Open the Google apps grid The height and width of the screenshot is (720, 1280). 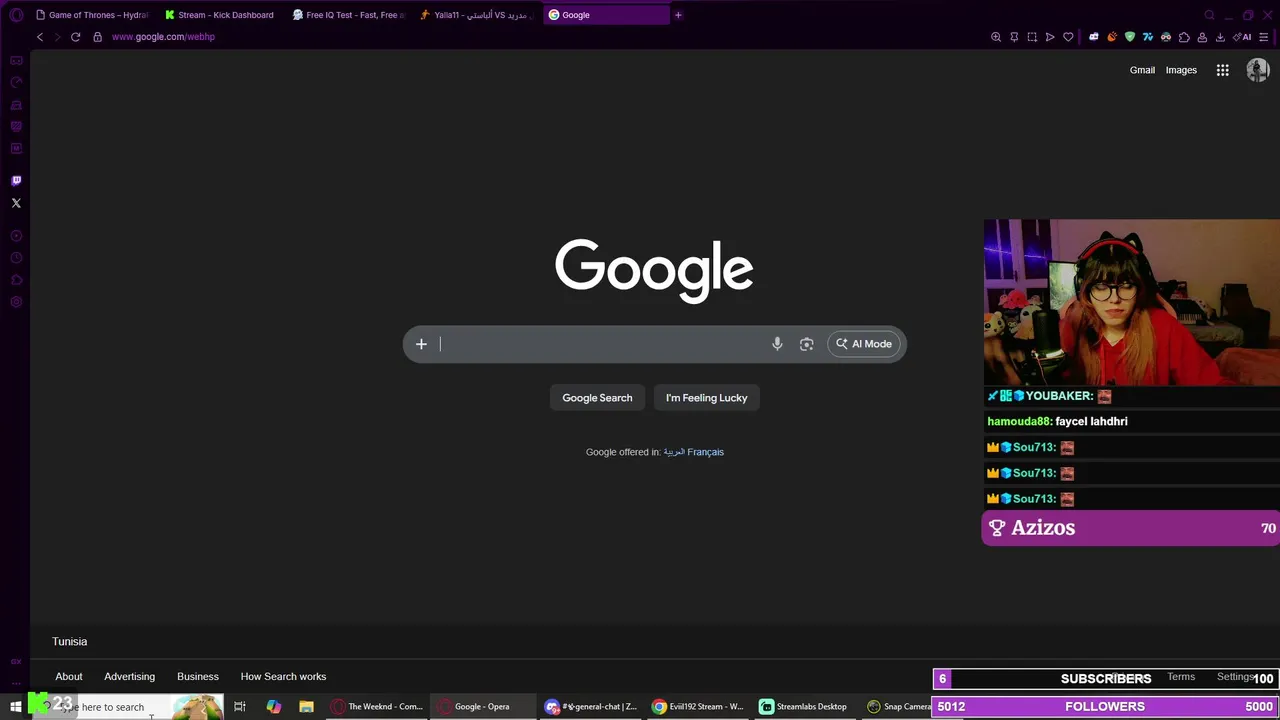pos(1222,70)
